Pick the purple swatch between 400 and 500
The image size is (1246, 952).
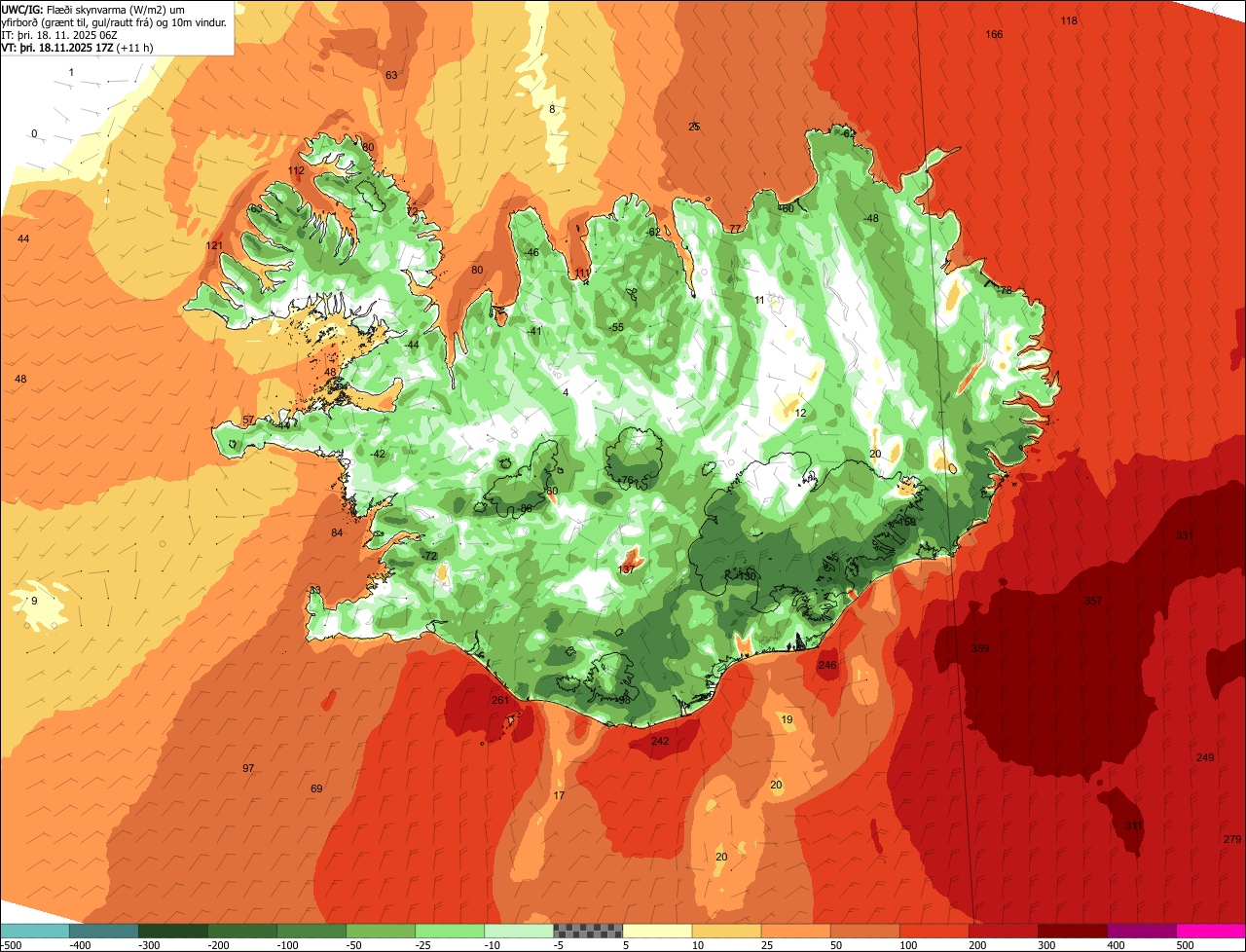(1140, 931)
